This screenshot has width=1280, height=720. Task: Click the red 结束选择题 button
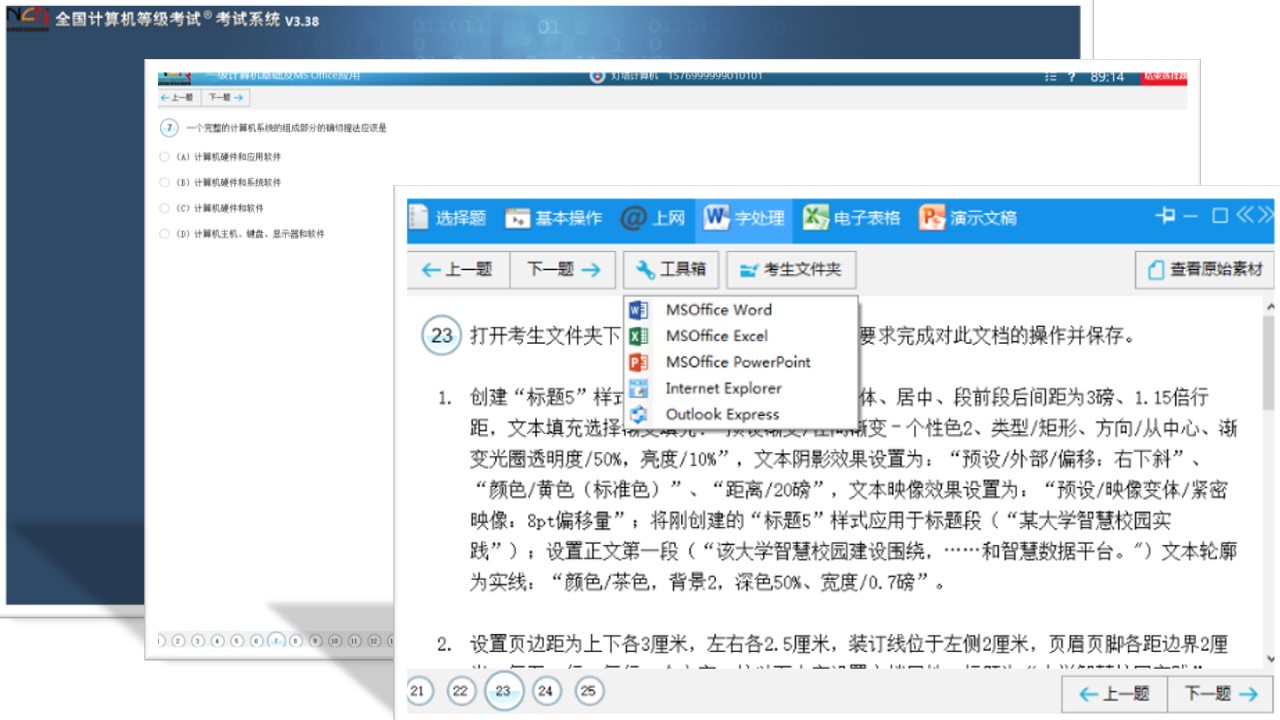(1165, 76)
